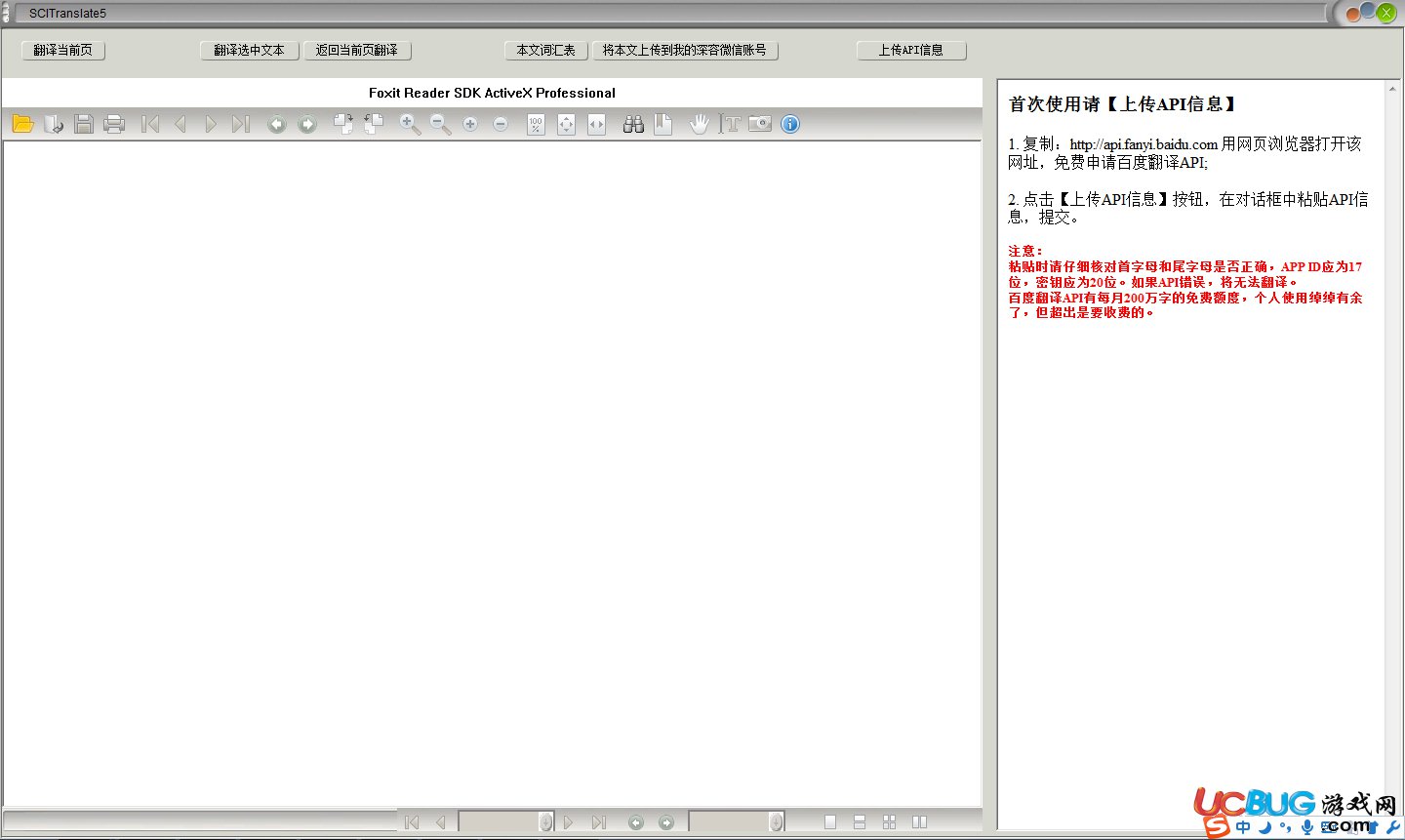Select the Snapshot camera tool
Viewport: 1405px width, 840px height.
click(760, 124)
